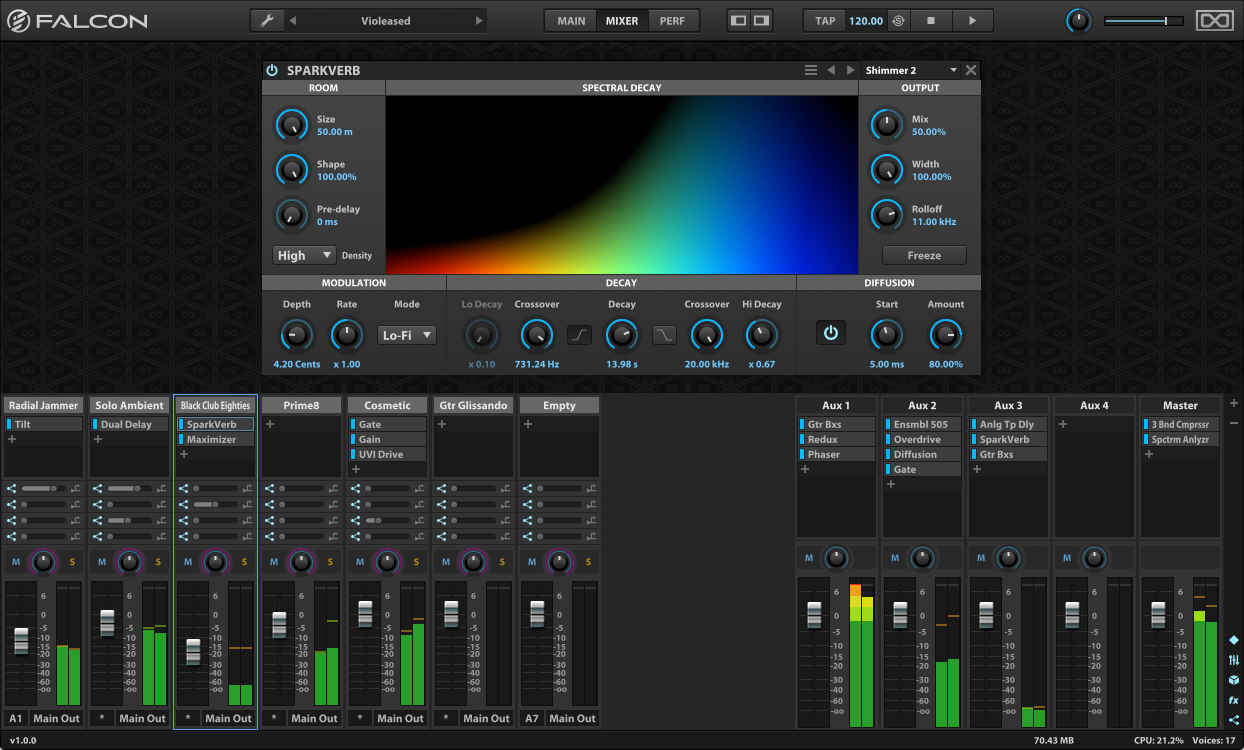Click the TAP tempo button
Viewport: 1244px width, 750px height.
[x=825, y=21]
